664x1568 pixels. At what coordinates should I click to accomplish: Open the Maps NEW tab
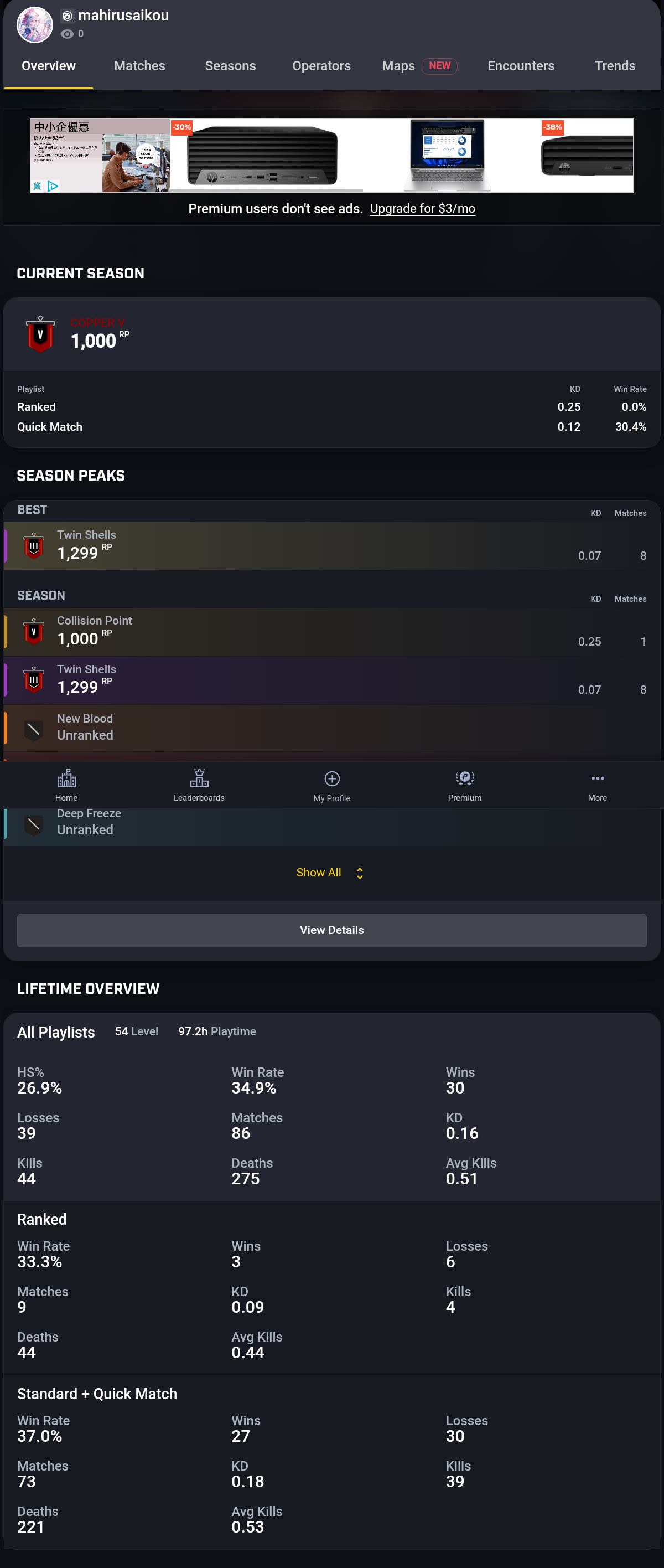(419, 66)
